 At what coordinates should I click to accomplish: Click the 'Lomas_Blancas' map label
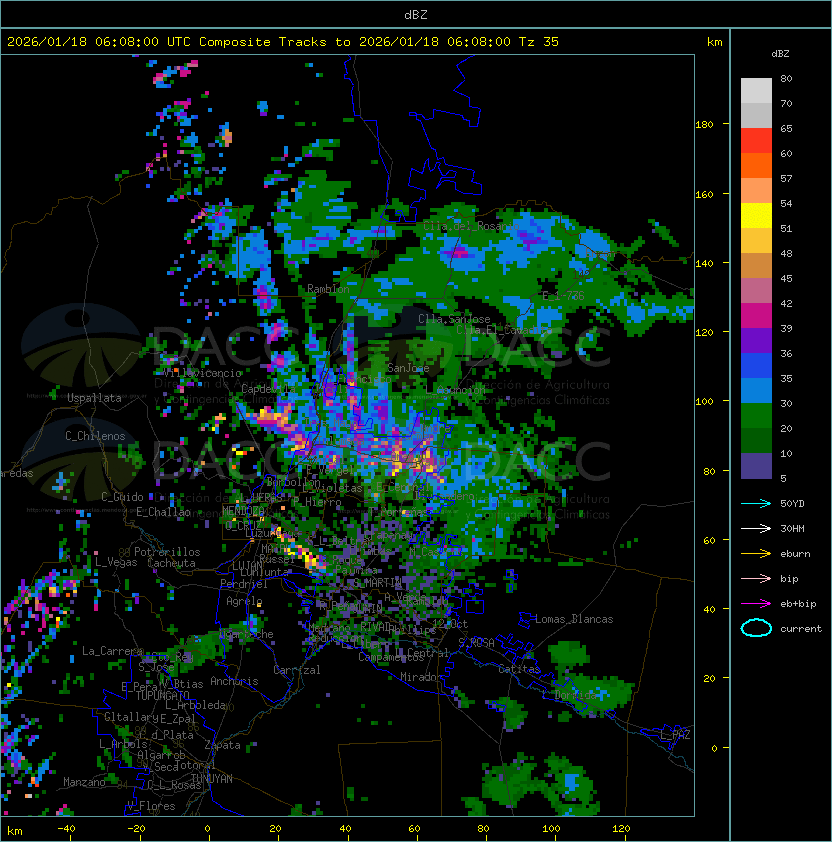tap(574, 619)
